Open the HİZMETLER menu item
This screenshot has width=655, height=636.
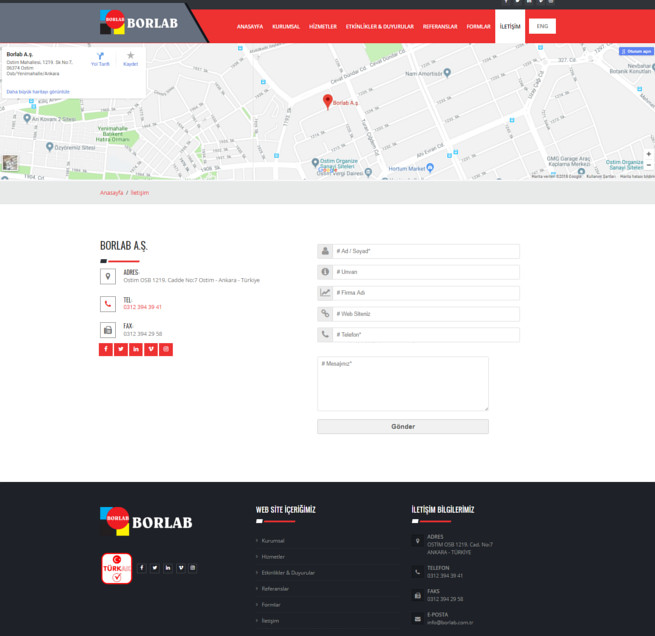point(323,26)
